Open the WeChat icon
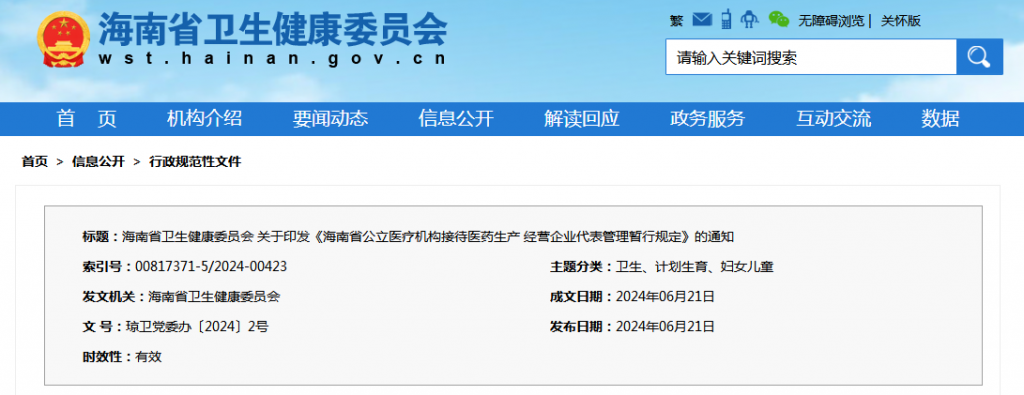This screenshot has width=1024, height=395. coord(778,20)
